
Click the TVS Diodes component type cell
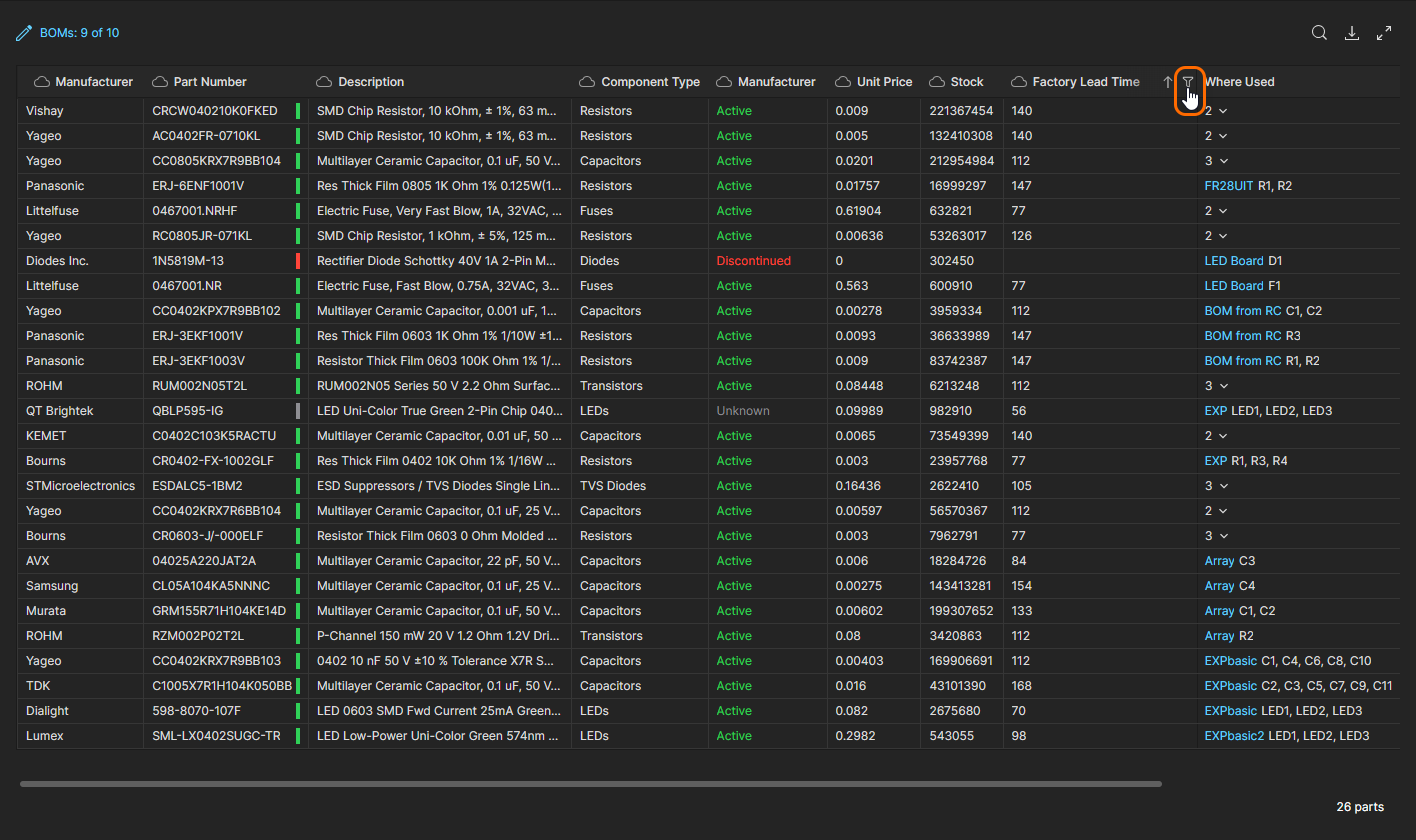pyautogui.click(x=613, y=486)
